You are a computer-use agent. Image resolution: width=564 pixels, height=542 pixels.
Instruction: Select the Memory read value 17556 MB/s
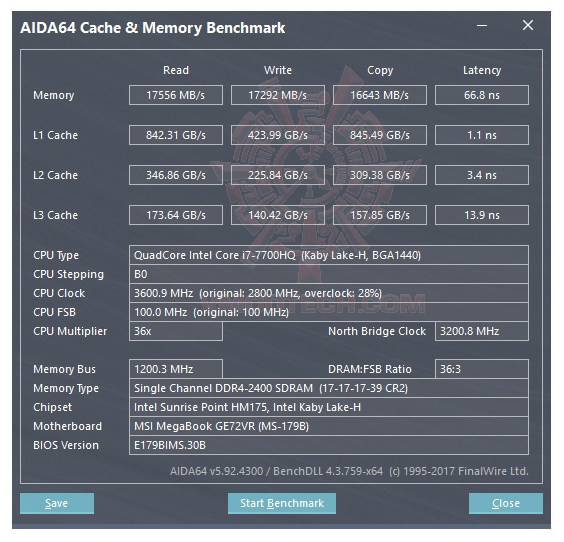tap(176, 95)
